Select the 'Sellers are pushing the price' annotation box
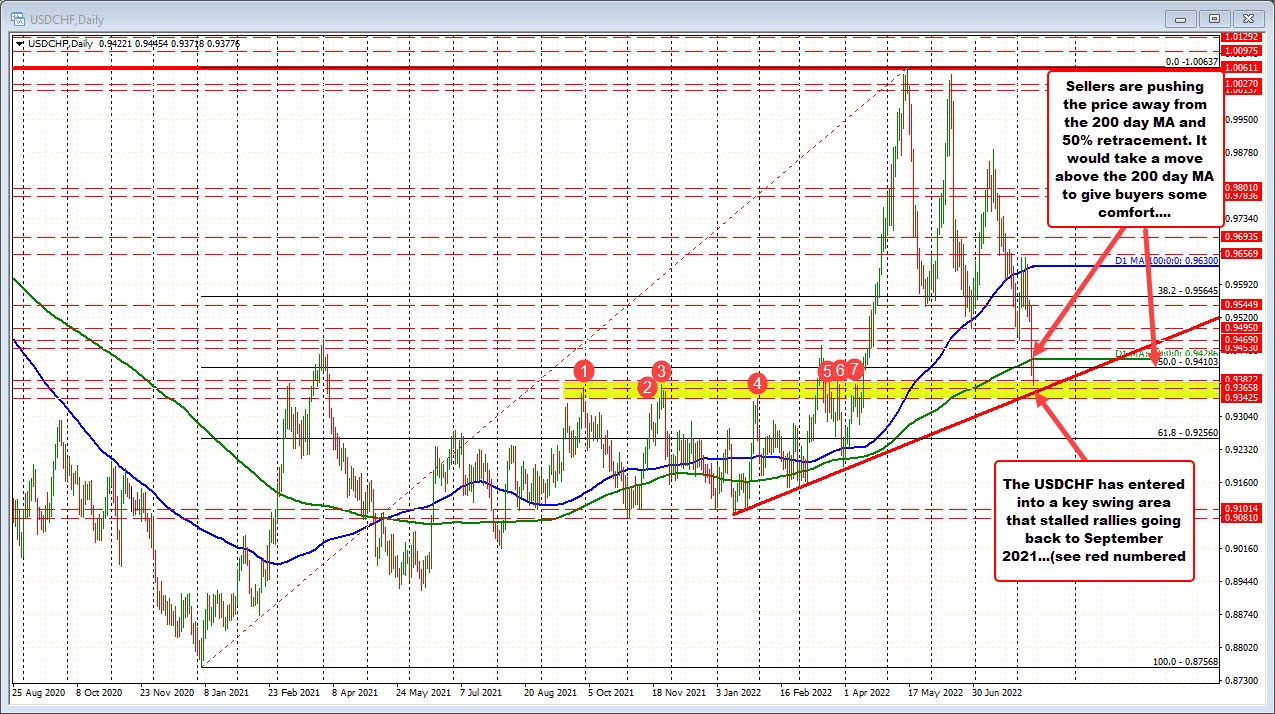 (1135, 150)
